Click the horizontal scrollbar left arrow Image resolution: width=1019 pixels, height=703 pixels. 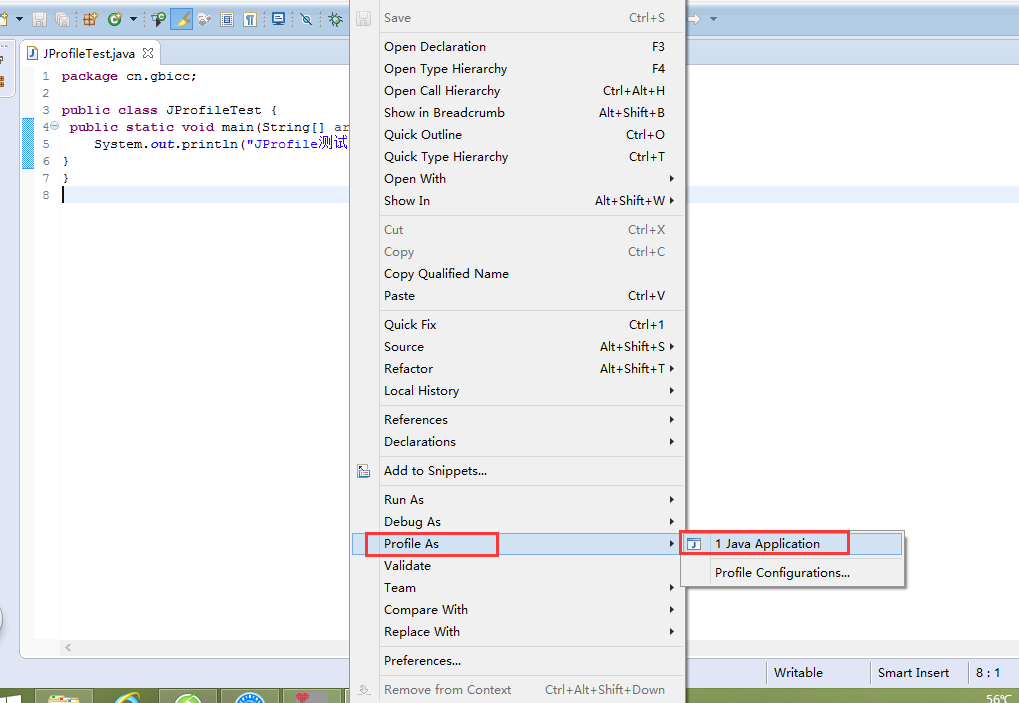67,647
